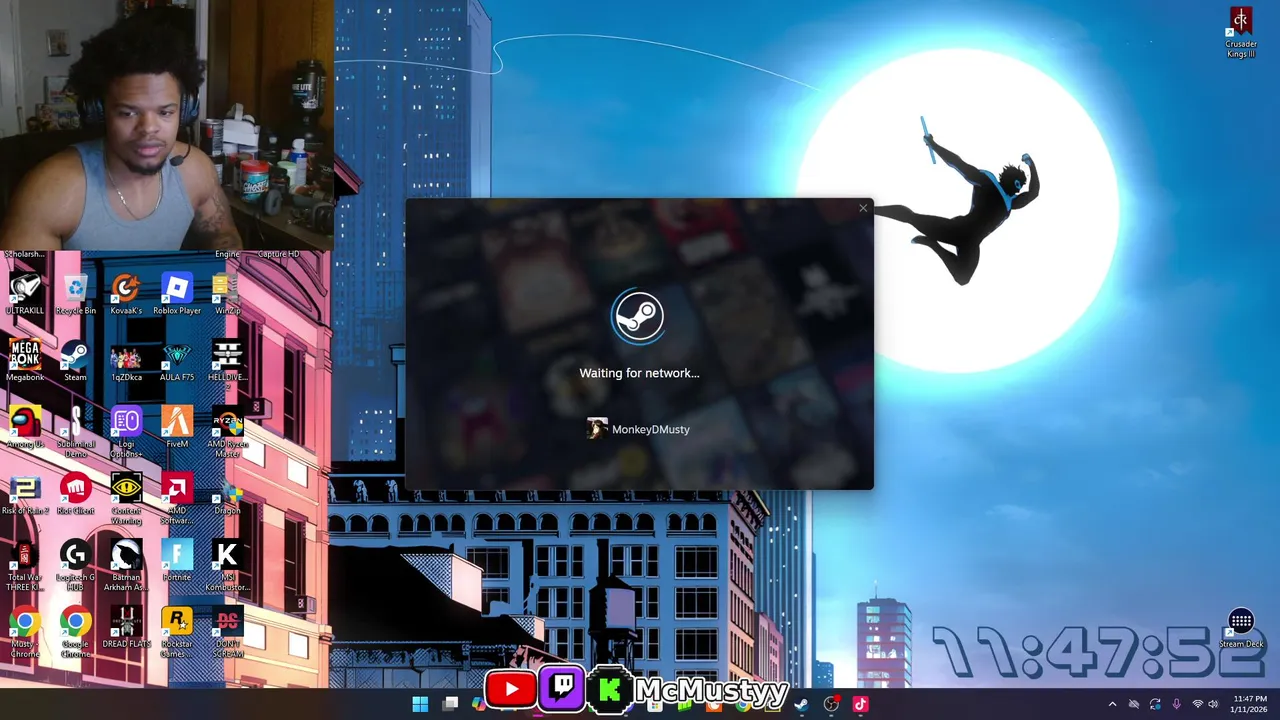Open the Logi Options+ app icon

click(x=126, y=432)
